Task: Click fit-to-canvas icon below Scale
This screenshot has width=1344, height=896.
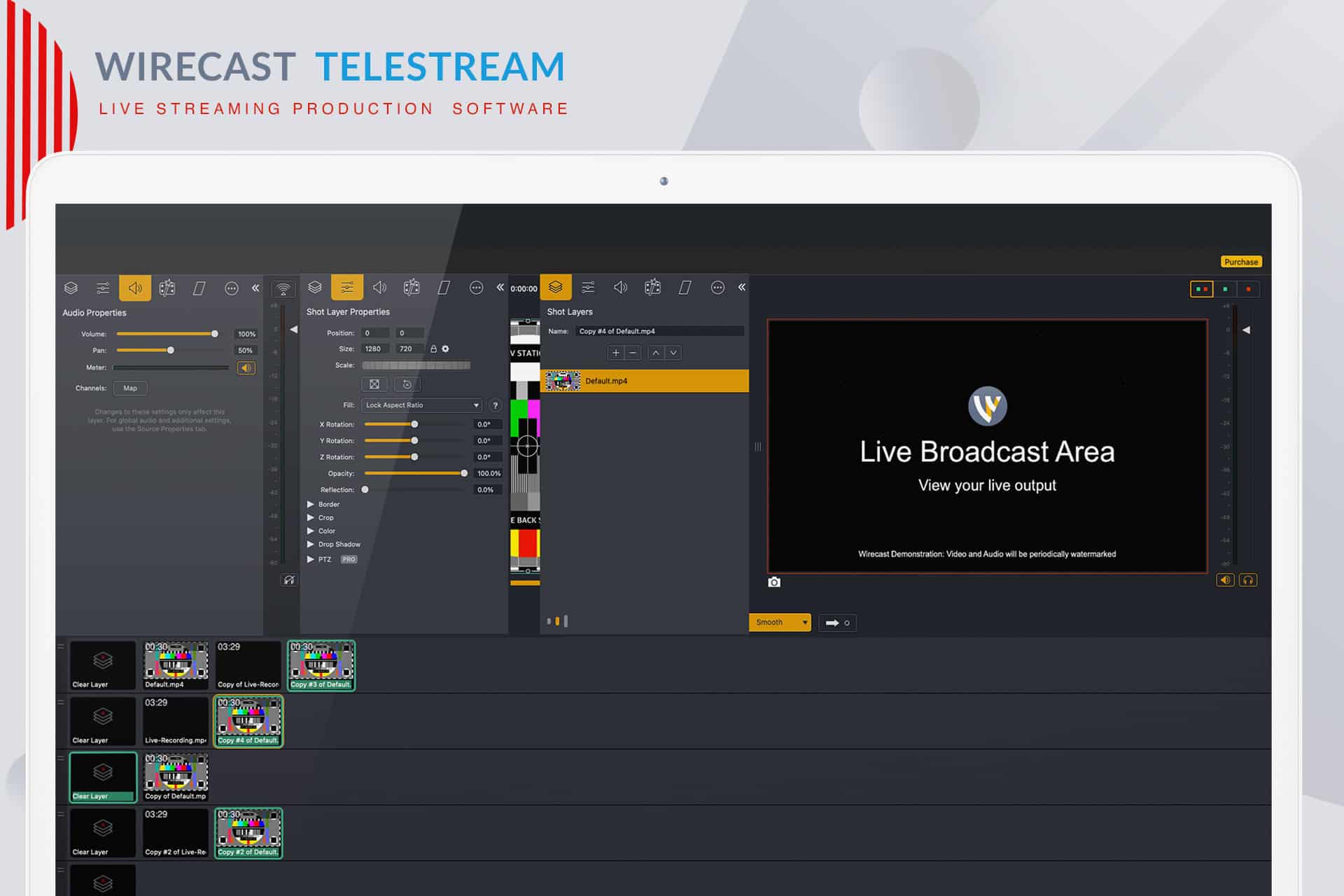Action: click(374, 384)
